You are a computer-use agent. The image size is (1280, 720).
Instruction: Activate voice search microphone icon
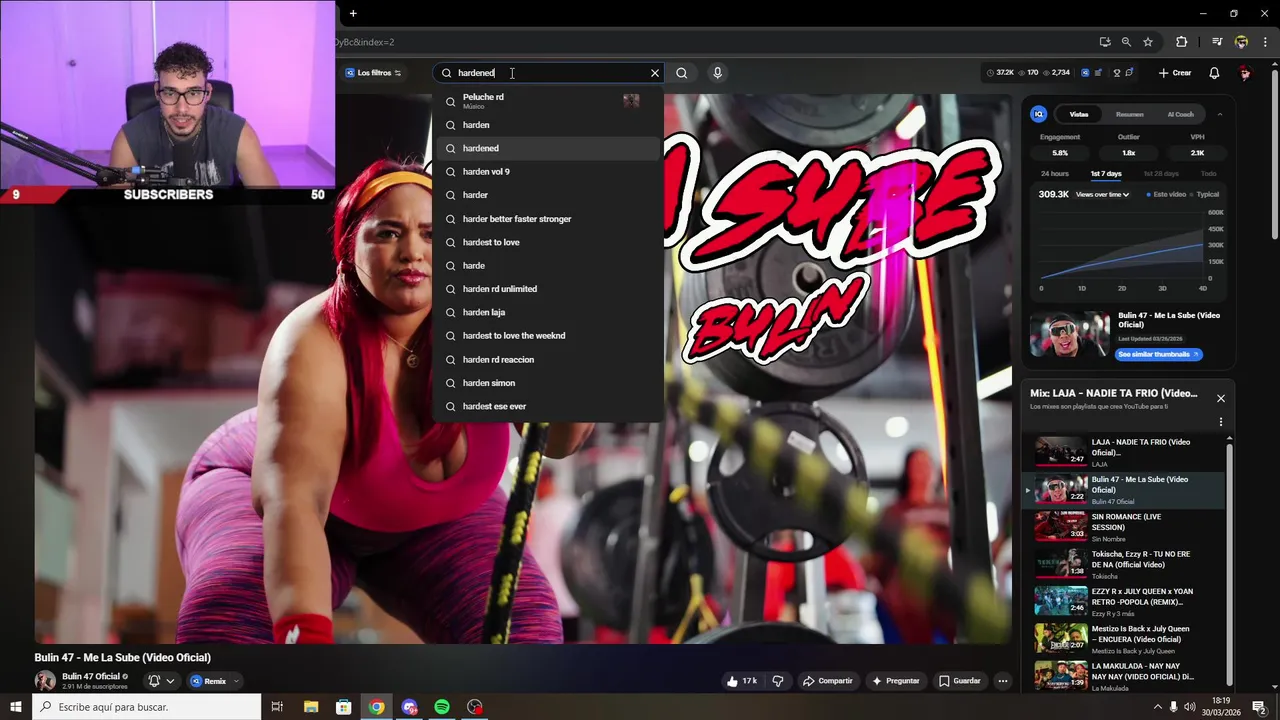tap(717, 73)
